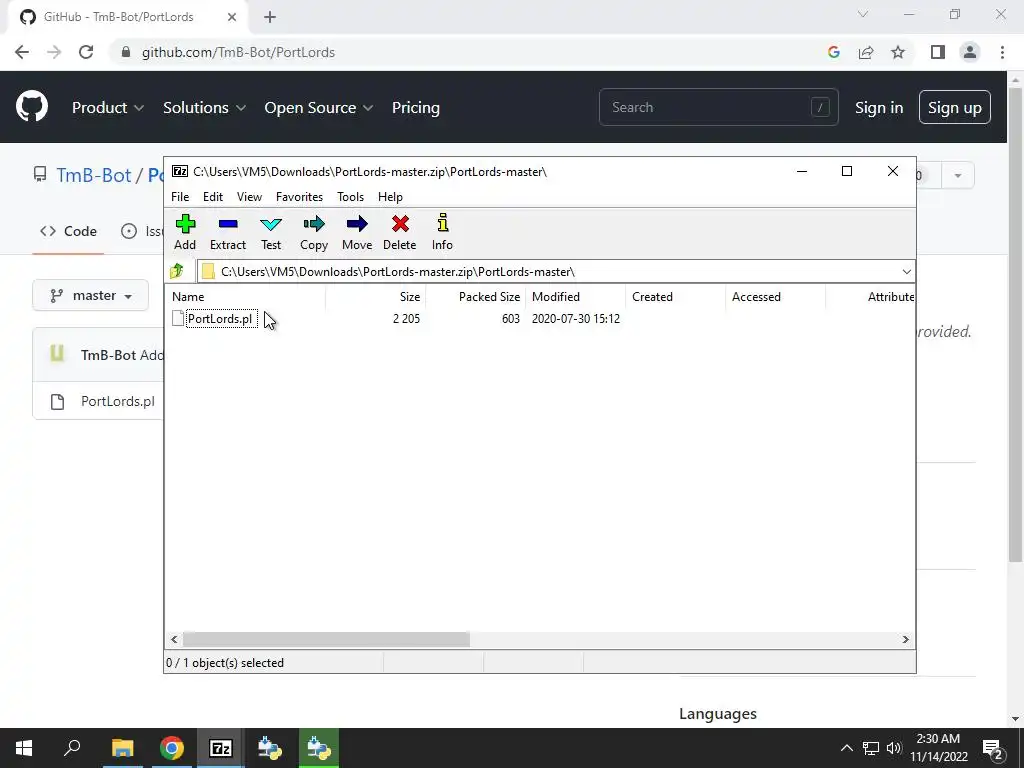Click the 7-Zip taskbar button
This screenshot has width=1024, height=768.
221,748
